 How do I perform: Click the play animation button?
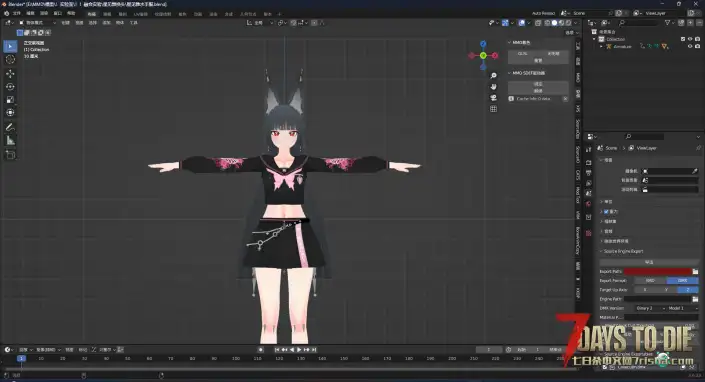[x=299, y=350]
